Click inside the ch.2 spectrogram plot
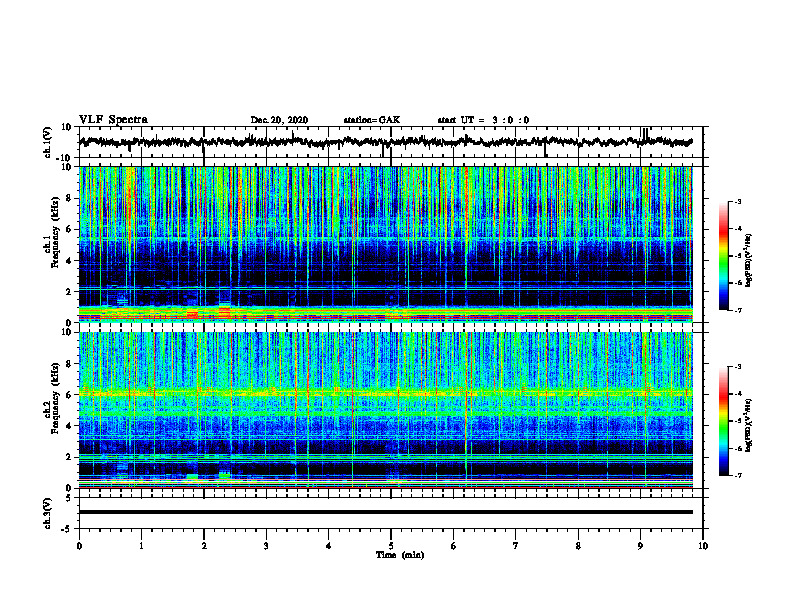 [x=385, y=410]
